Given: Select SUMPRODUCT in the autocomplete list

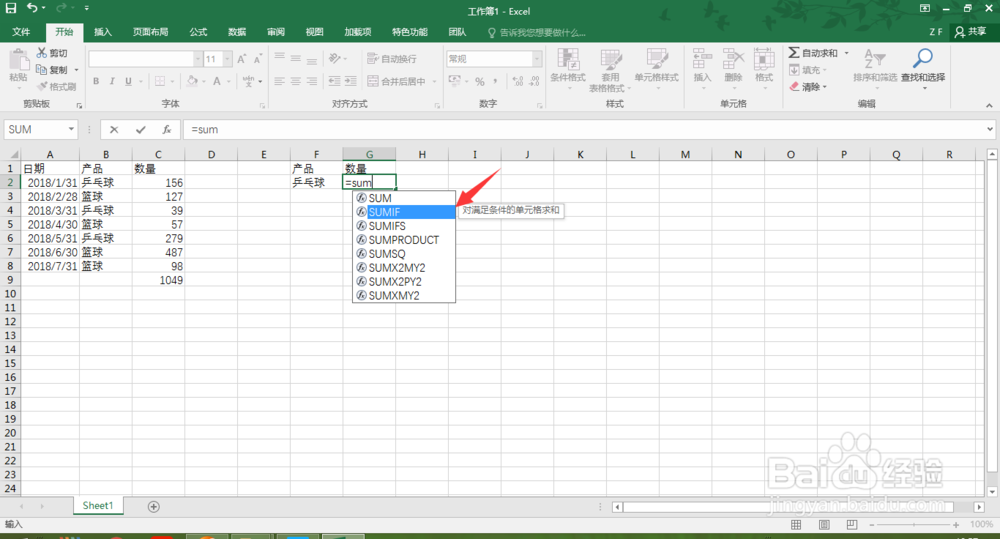Looking at the screenshot, I should 404,240.
